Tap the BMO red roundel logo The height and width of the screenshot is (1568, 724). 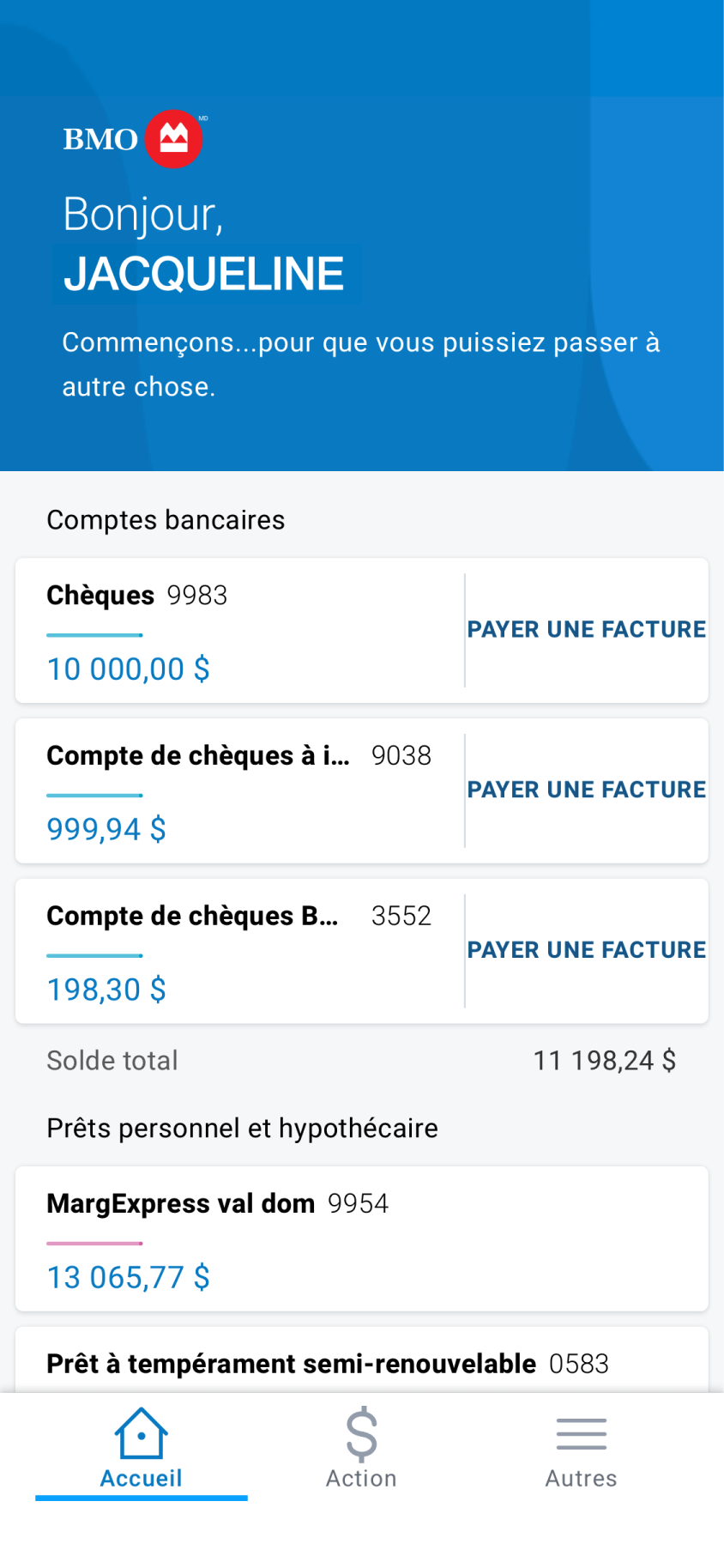pos(173,139)
